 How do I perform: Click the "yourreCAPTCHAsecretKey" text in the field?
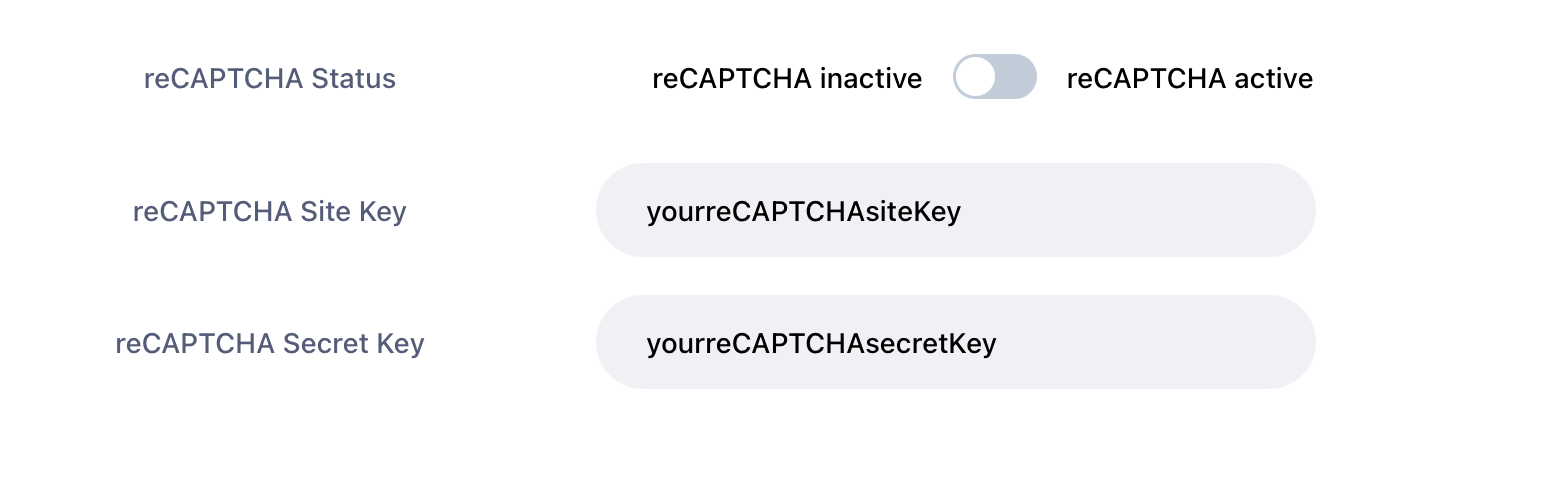pos(821,343)
